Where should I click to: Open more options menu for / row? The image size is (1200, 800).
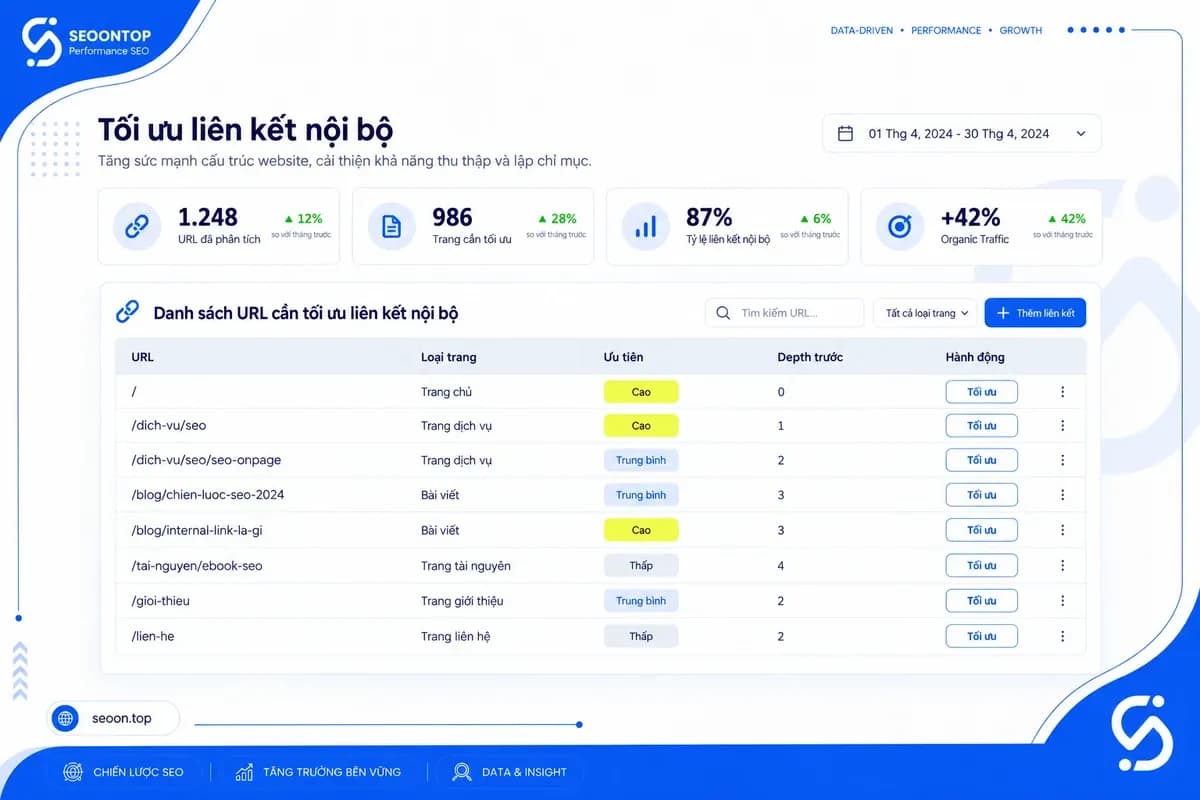1062,392
